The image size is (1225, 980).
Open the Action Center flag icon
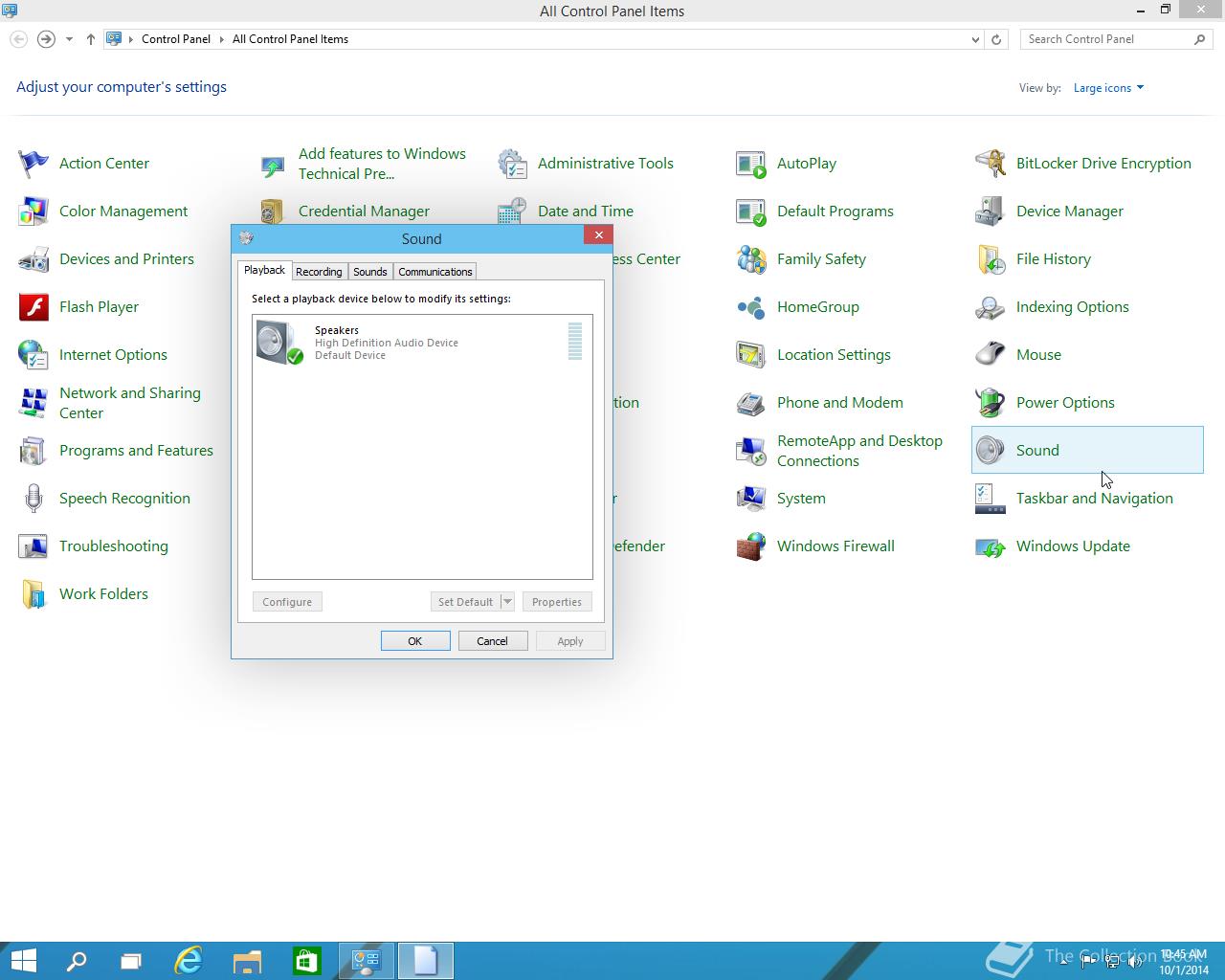coord(33,164)
